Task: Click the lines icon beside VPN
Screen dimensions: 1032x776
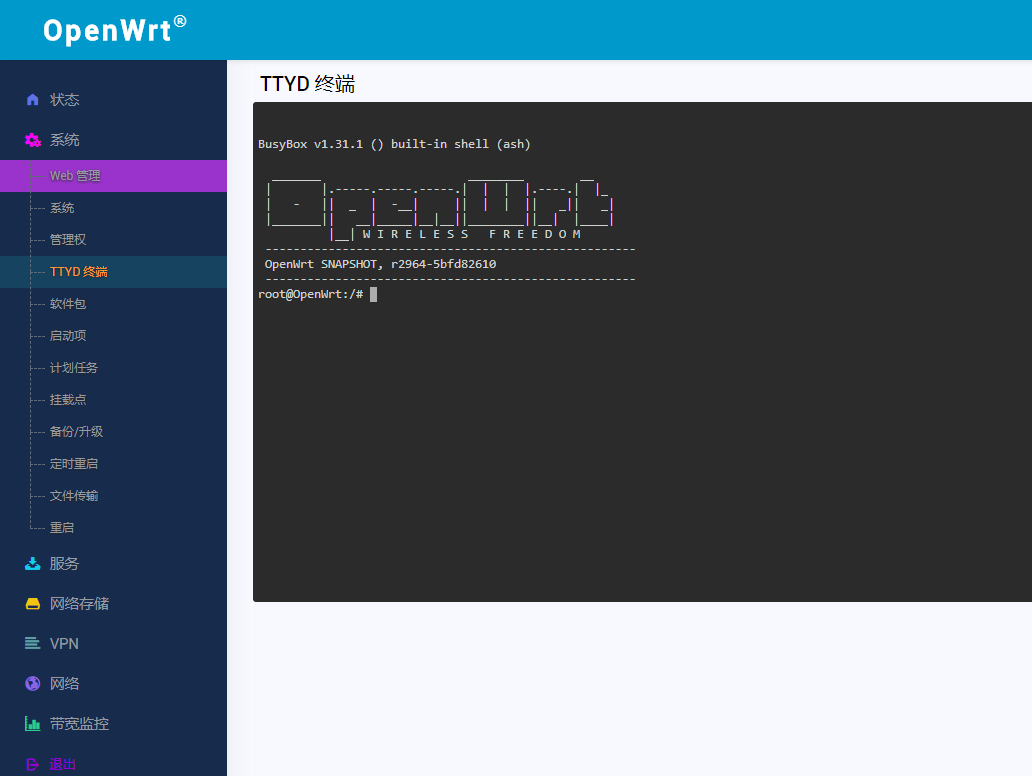Action: pyautogui.click(x=32, y=643)
